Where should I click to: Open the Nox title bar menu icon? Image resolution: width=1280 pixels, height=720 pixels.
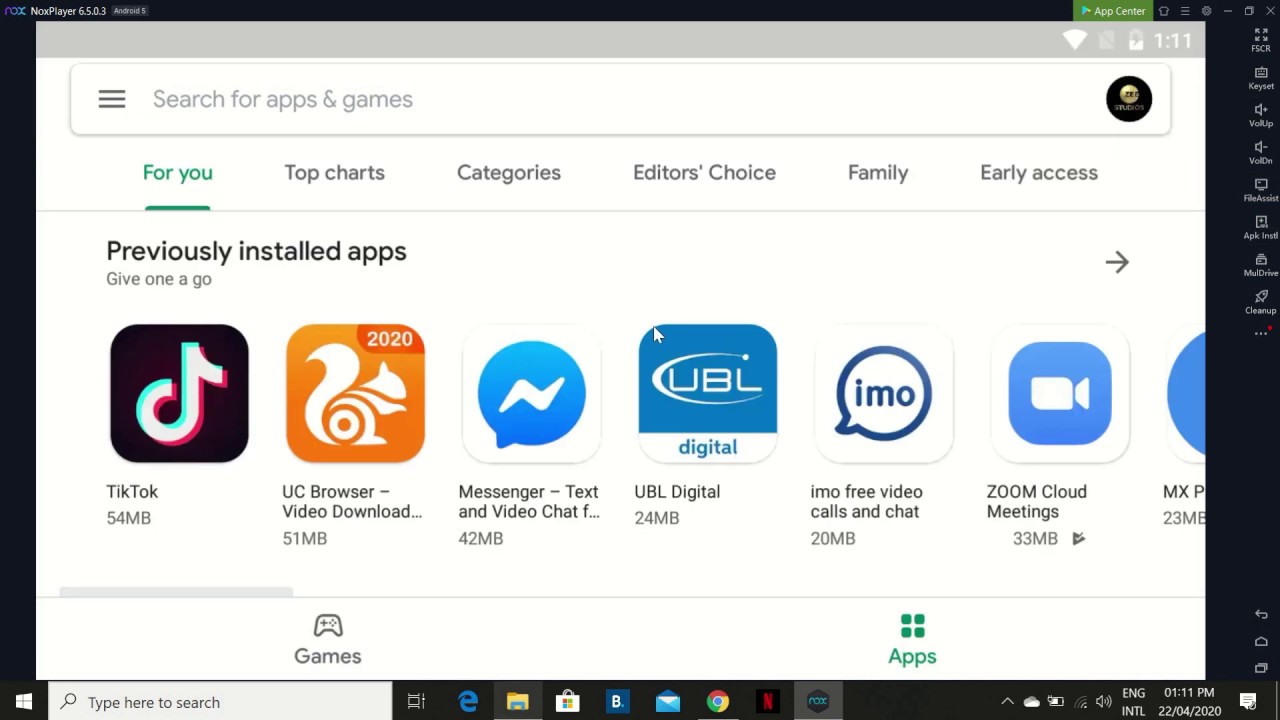(1185, 11)
